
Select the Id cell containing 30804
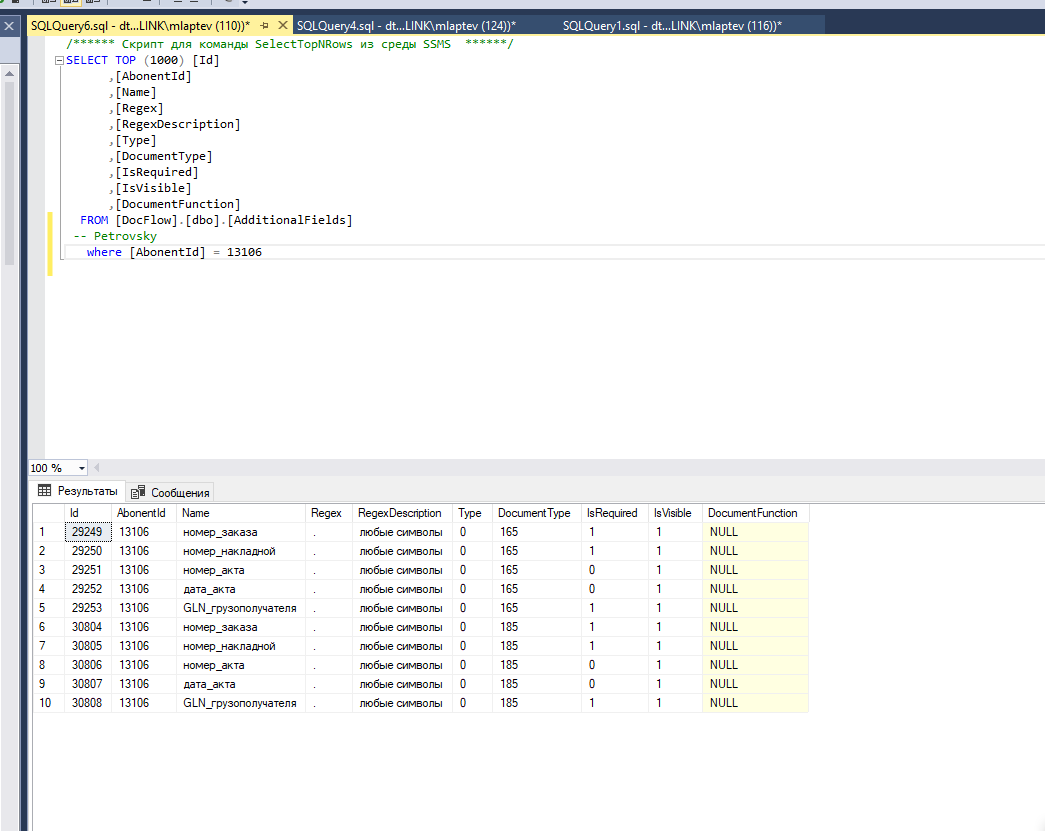pyautogui.click(x=86, y=627)
